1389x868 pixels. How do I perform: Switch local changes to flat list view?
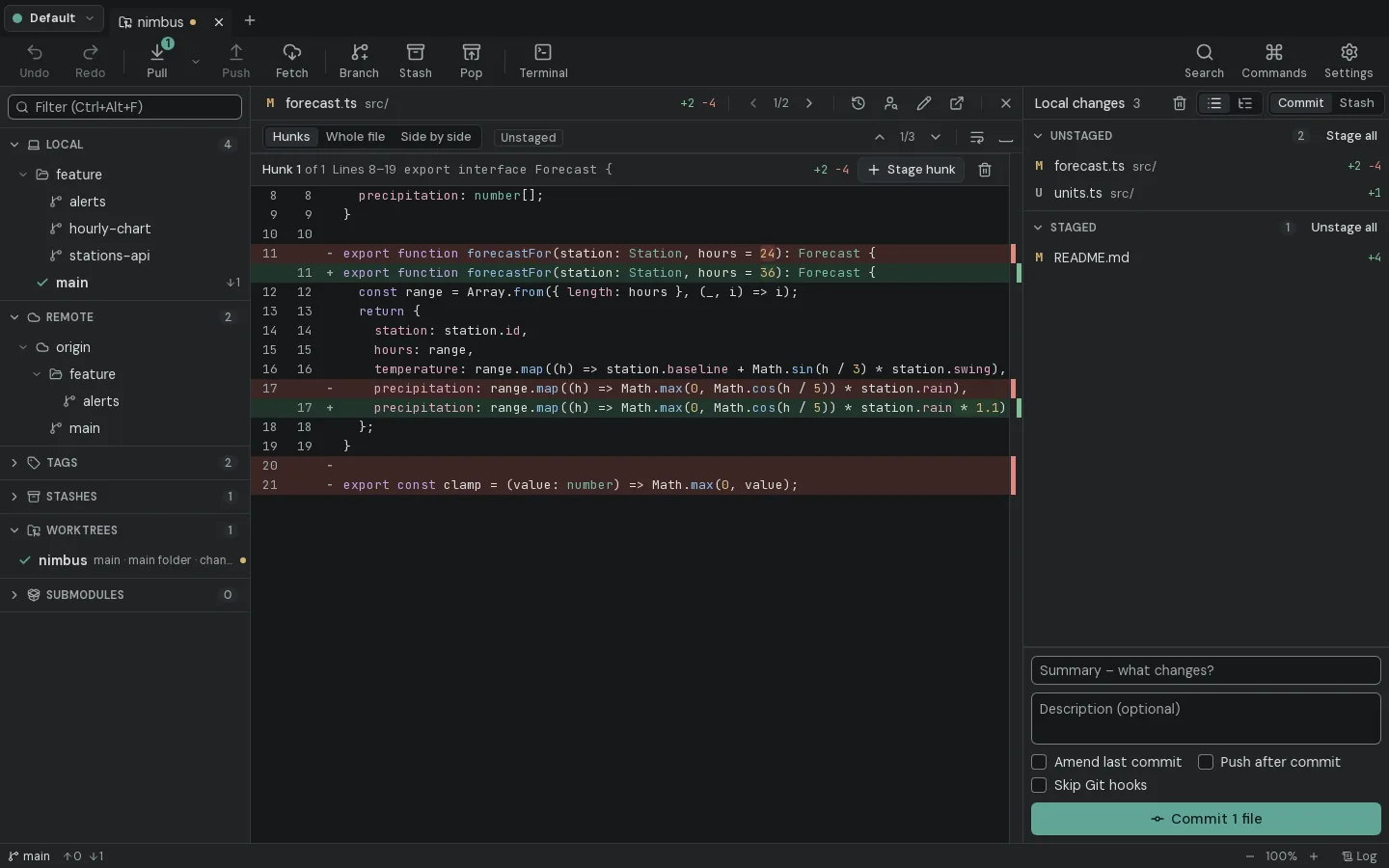click(x=1215, y=103)
